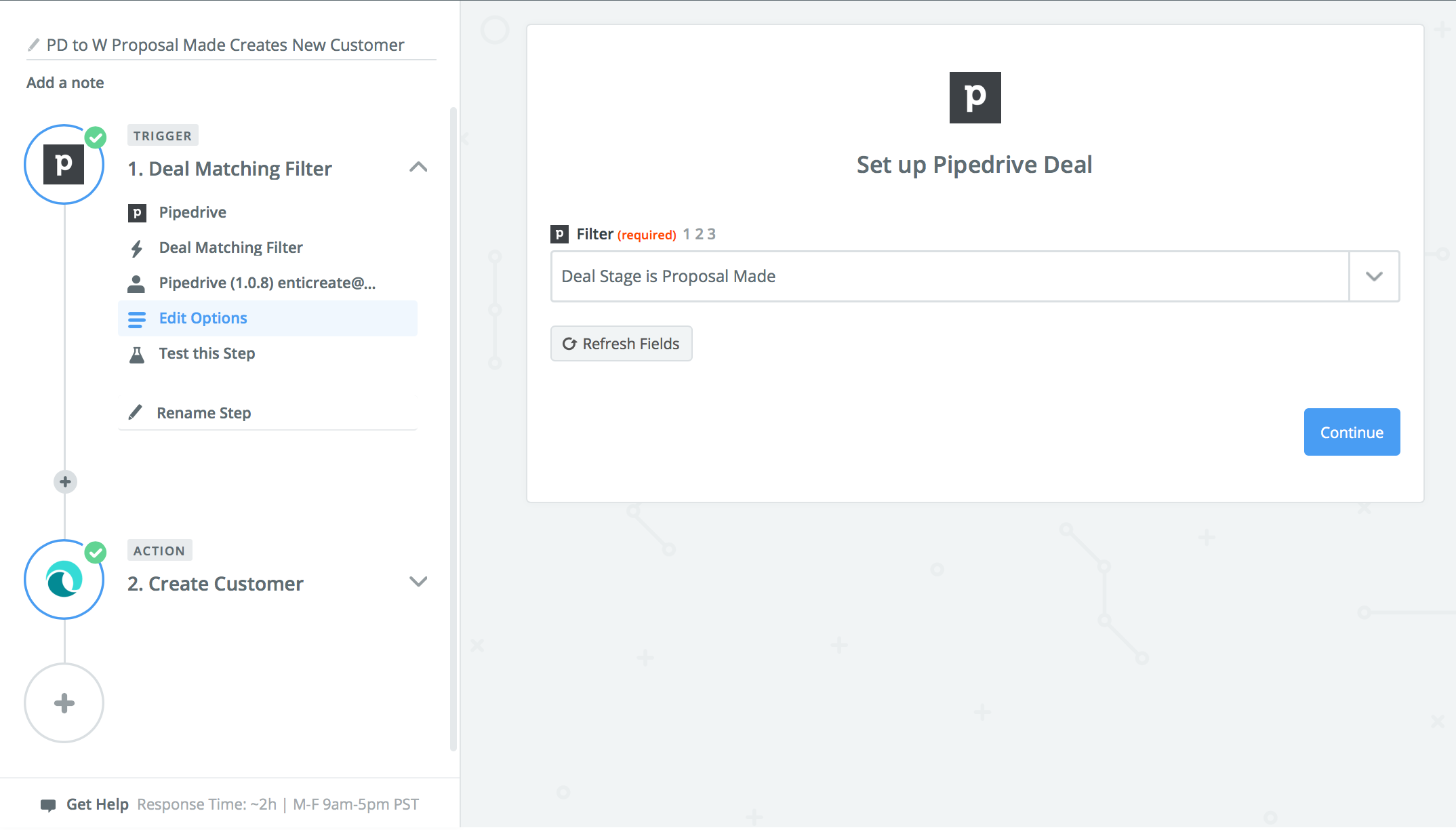Image resolution: width=1456 pixels, height=830 pixels.
Task: Click the Refresh Fields button
Action: (621, 344)
